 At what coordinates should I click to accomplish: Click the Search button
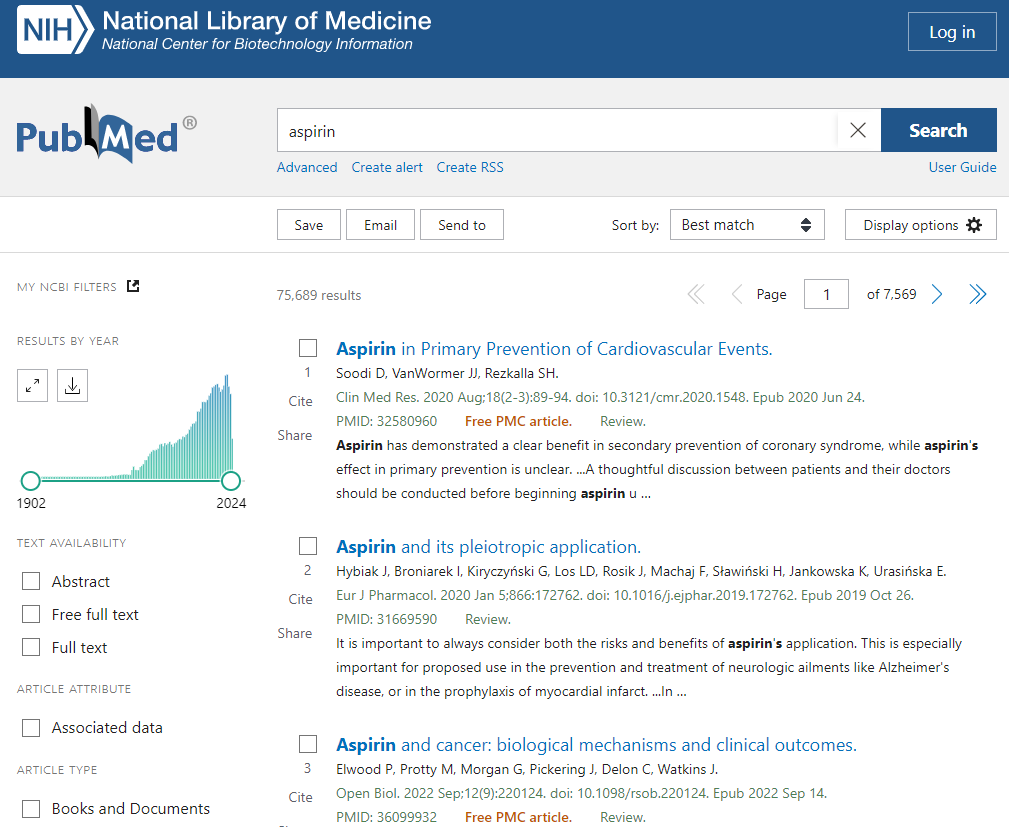[938, 130]
